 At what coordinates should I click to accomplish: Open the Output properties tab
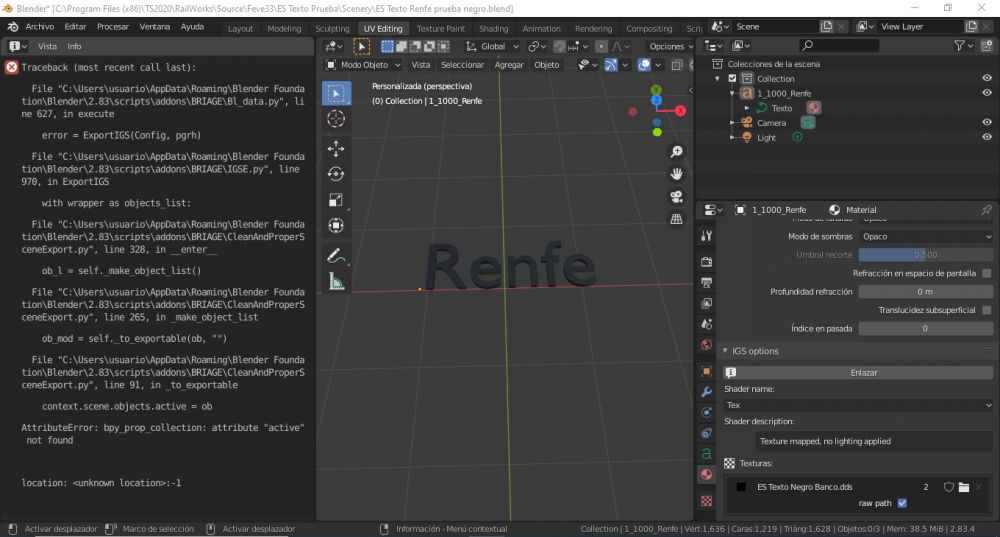(x=707, y=283)
